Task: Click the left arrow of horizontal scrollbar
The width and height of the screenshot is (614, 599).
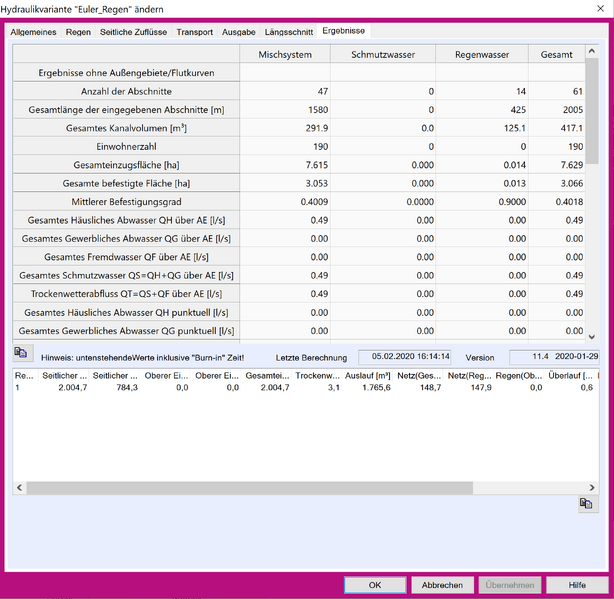Action: (x=19, y=487)
